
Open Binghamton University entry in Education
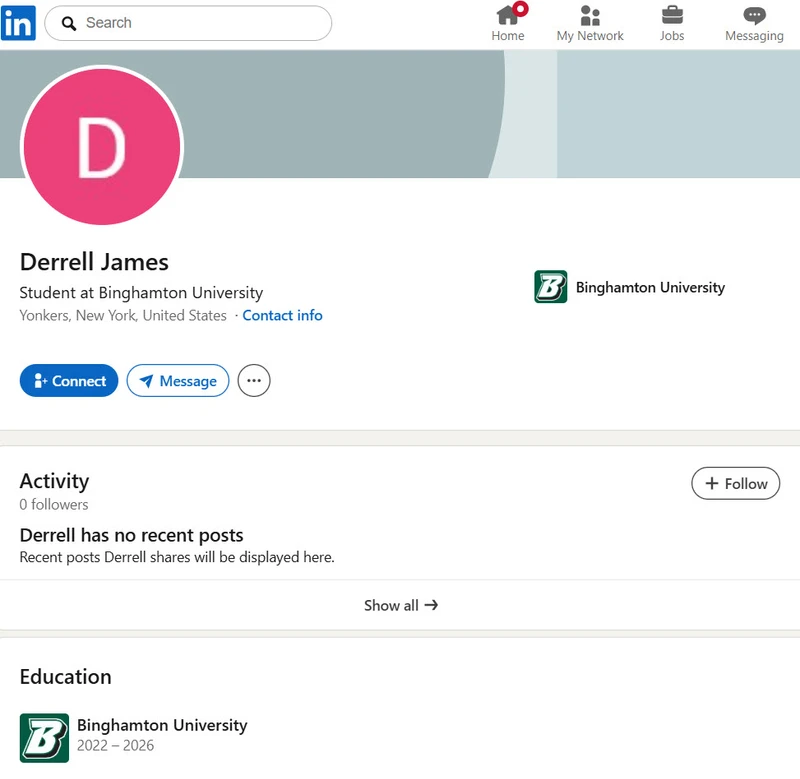(x=162, y=725)
